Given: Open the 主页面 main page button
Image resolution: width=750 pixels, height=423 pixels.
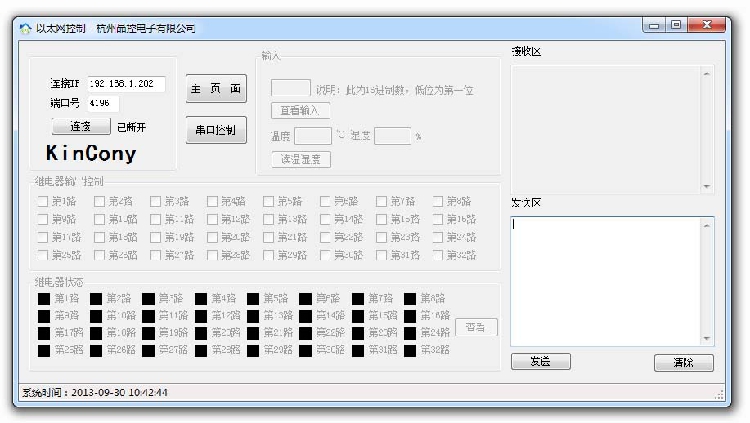Looking at the screenshot, I should click(216, 89).
